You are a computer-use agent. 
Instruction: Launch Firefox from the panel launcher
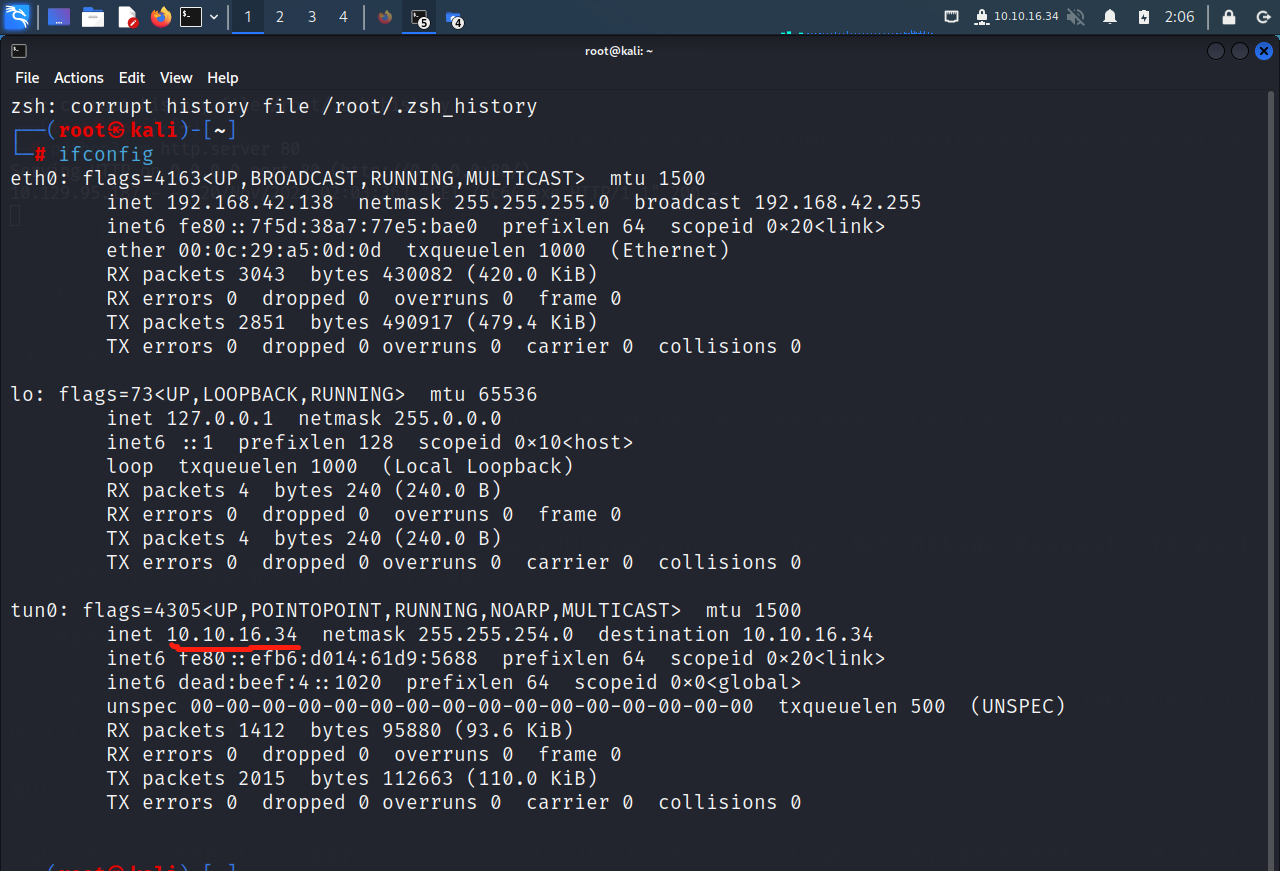coord(161,17)
